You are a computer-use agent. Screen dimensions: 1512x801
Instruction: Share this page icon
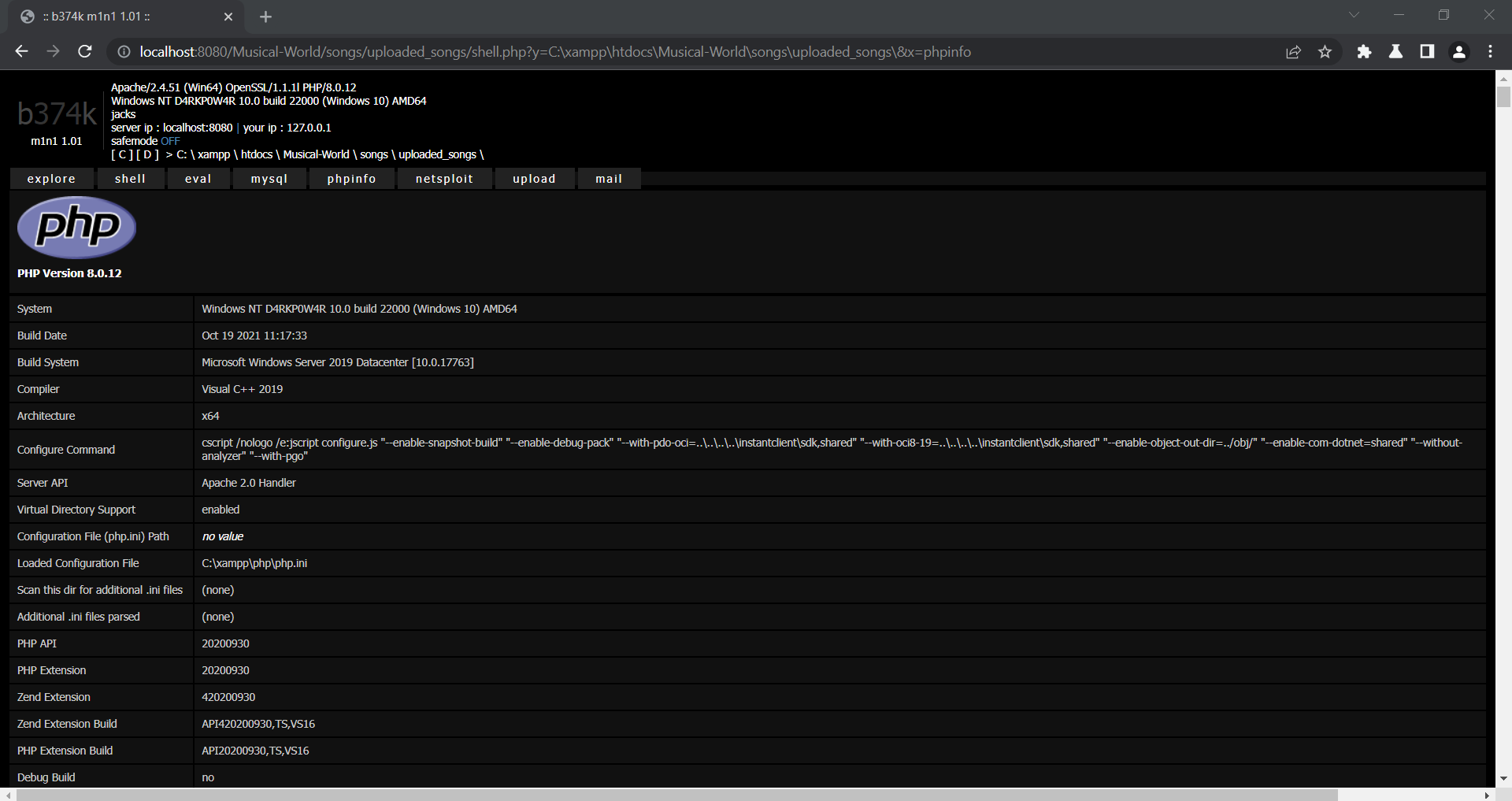1293,51
